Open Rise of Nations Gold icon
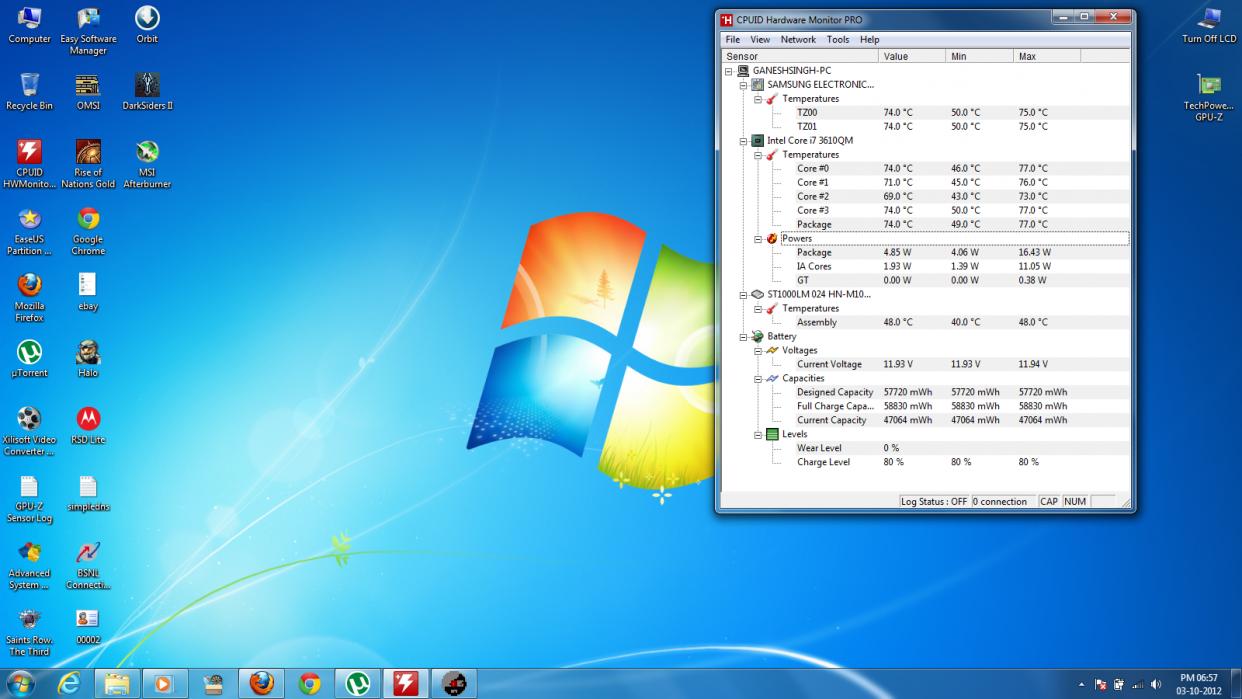Screen dimensions: 1242x699 pyautogui.click(x=88, y=153)
